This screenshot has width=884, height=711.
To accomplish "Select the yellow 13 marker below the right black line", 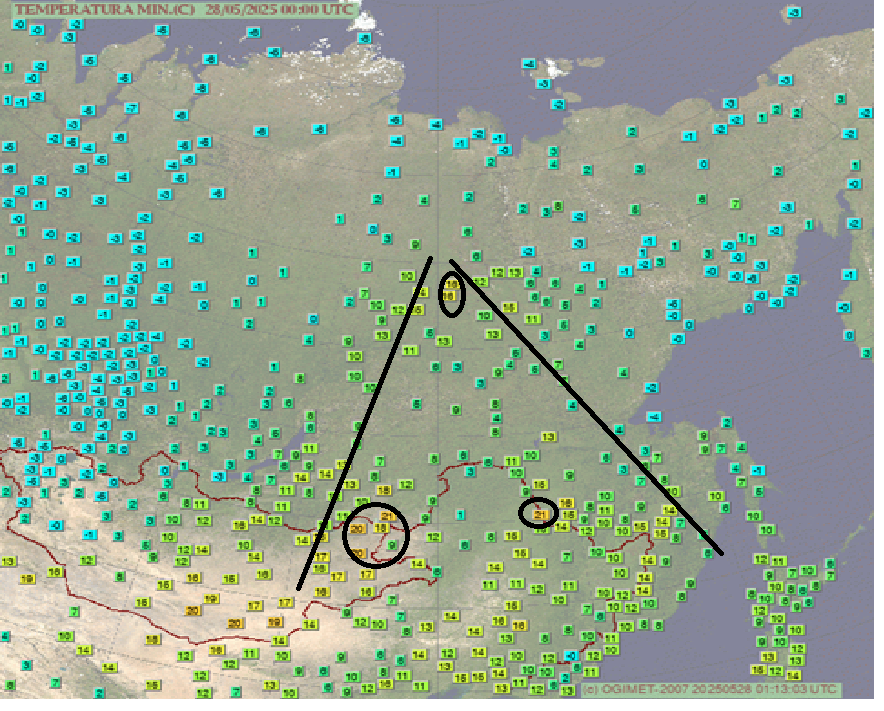I will coord(548,437).
